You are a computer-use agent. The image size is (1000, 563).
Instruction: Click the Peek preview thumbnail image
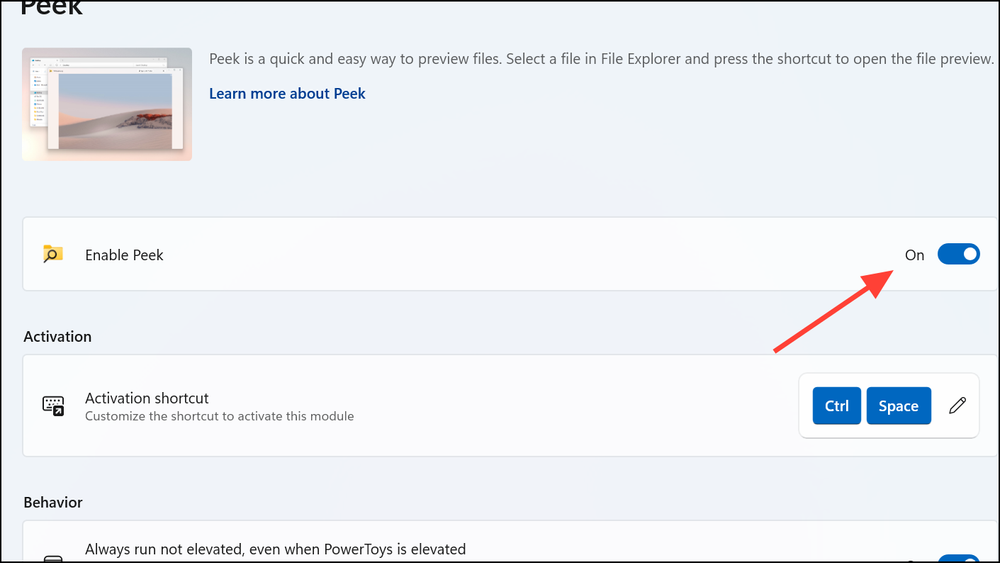point(107,104)
